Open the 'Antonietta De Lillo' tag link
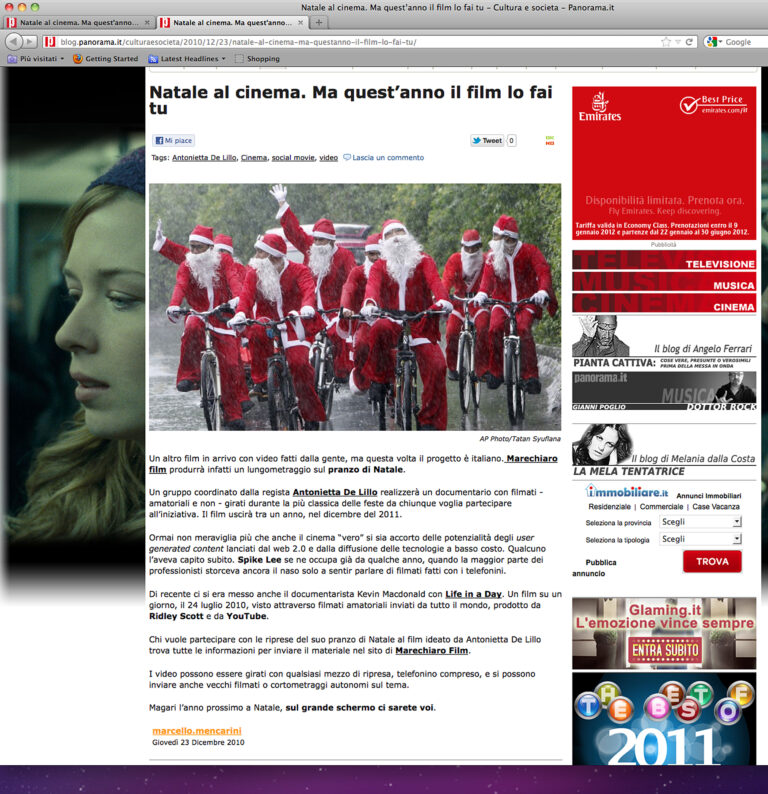This screenshot has height=794, width=768. (203, 158)
